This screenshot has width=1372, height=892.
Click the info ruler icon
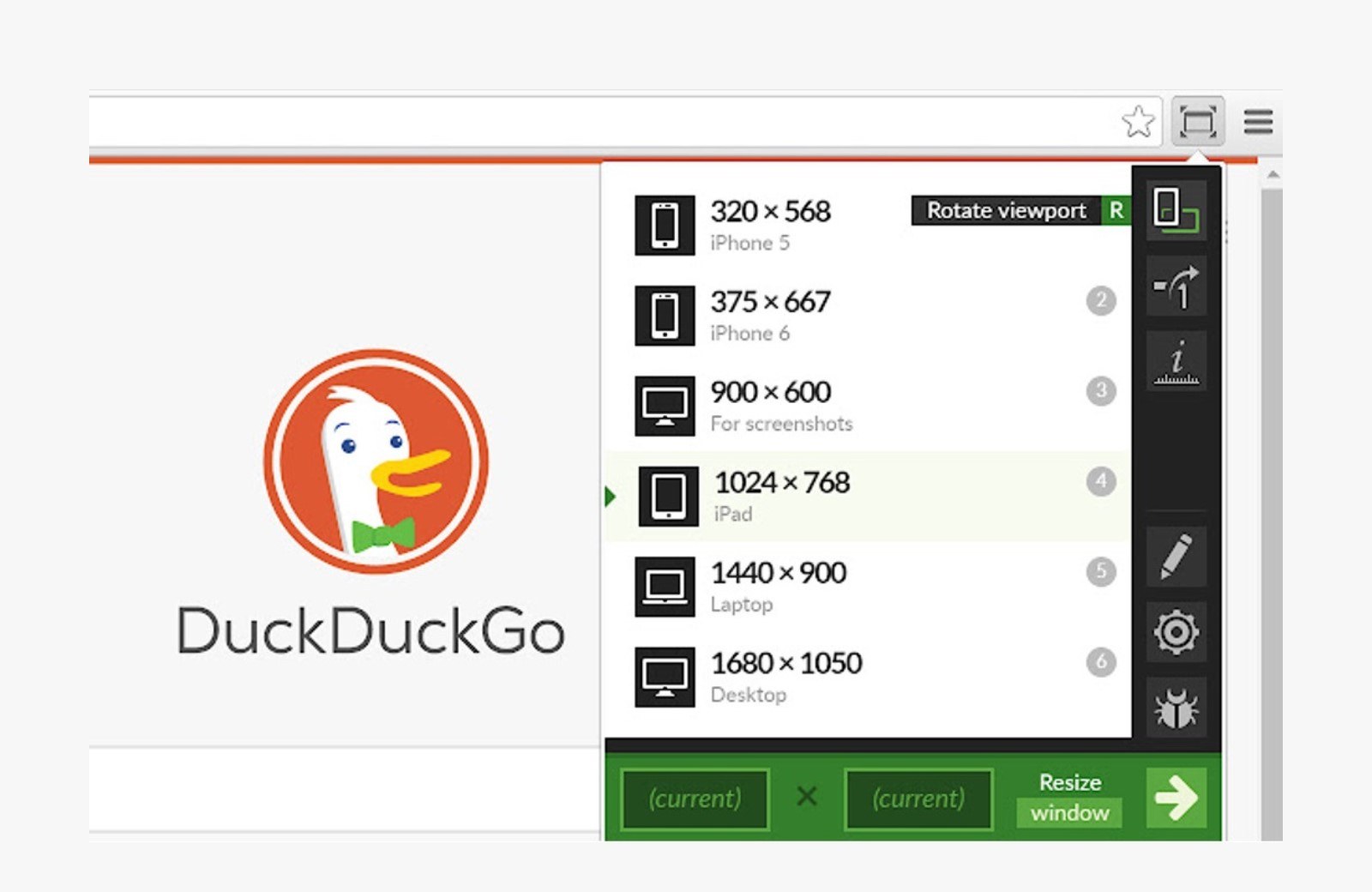pyautogui.click(x=1176, y=361)
